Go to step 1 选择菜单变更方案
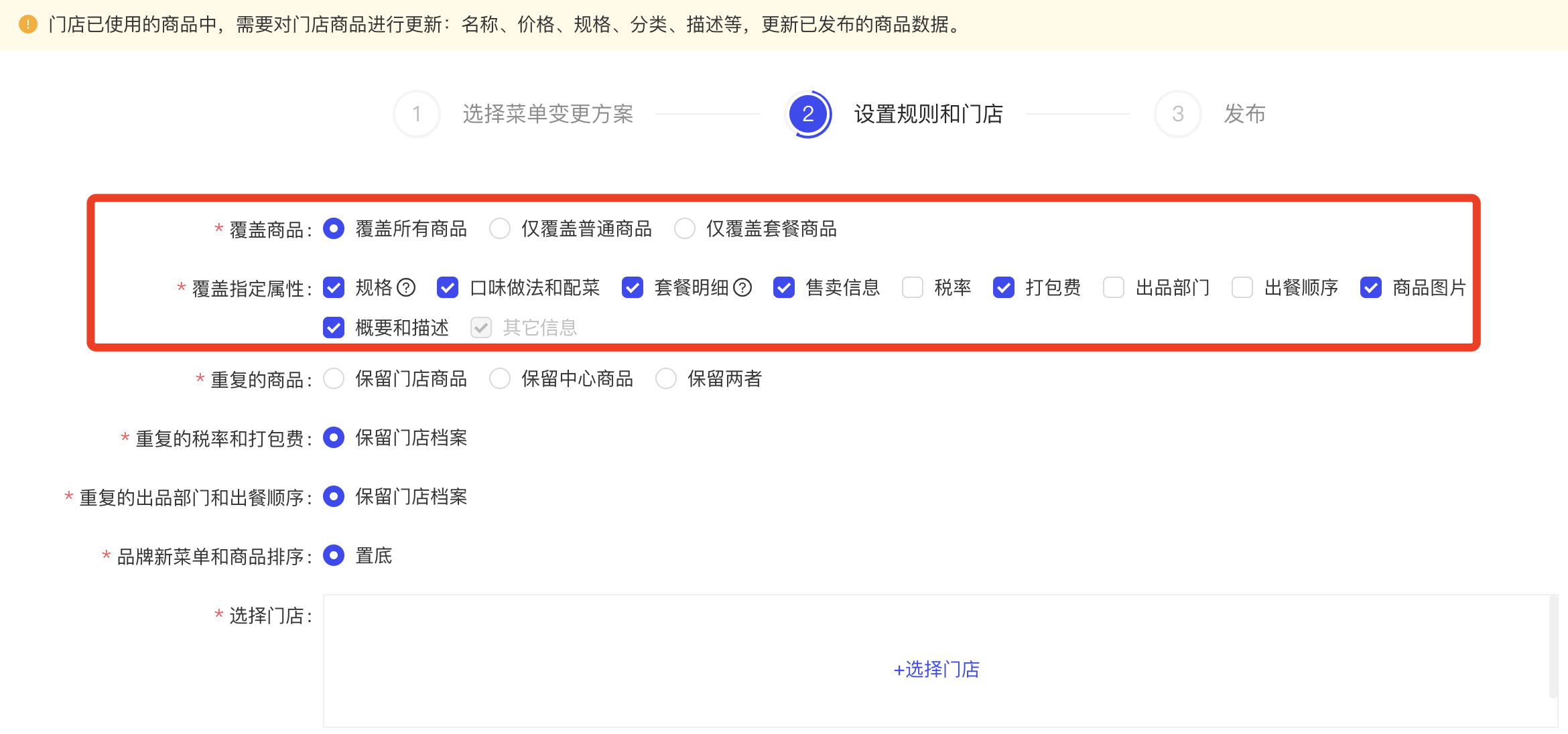The height and width of the screenshot is (734, 1568). click(x=514, y=114)
